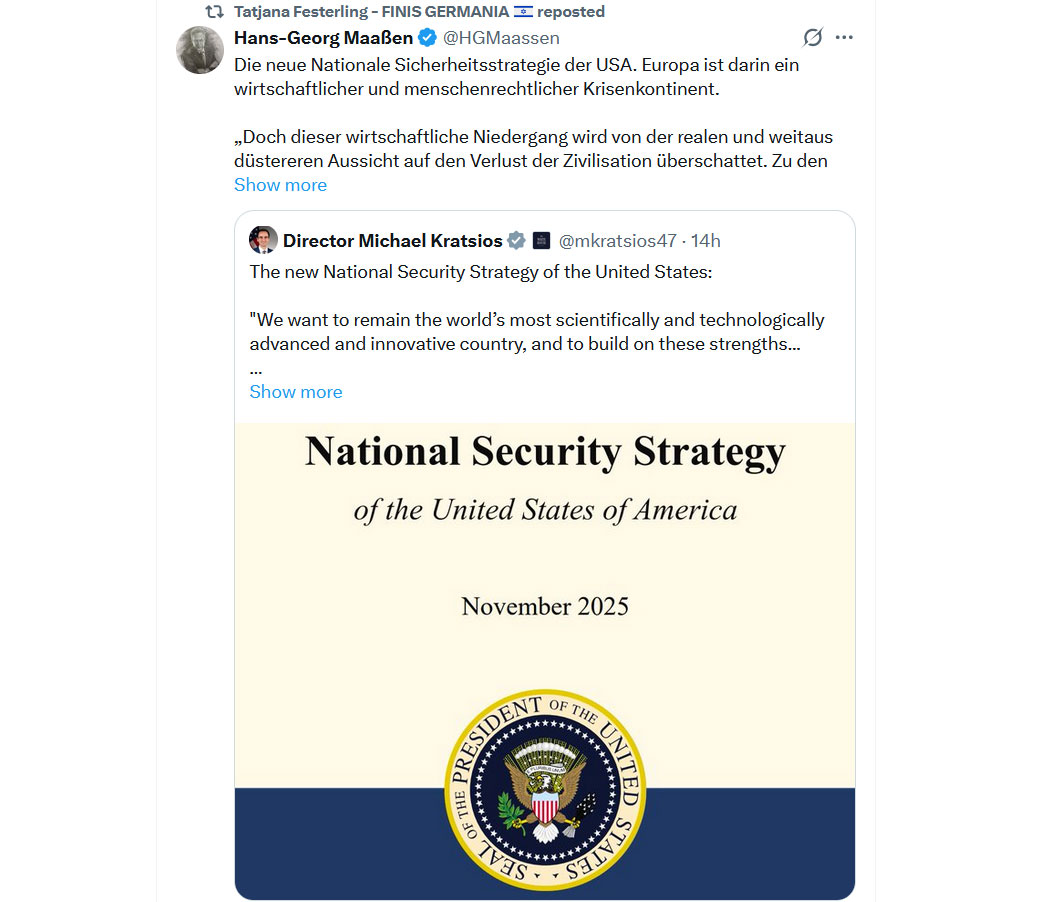Click the repost arrows icon above the post
The height and width of the screenshot is (902, 1050).
tap(214, 12)
